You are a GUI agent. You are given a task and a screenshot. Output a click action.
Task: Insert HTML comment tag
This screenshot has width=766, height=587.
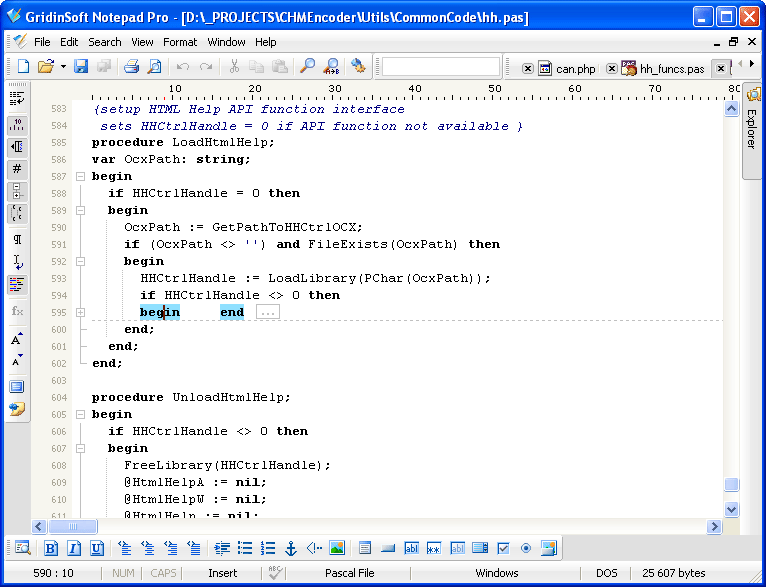314,548
